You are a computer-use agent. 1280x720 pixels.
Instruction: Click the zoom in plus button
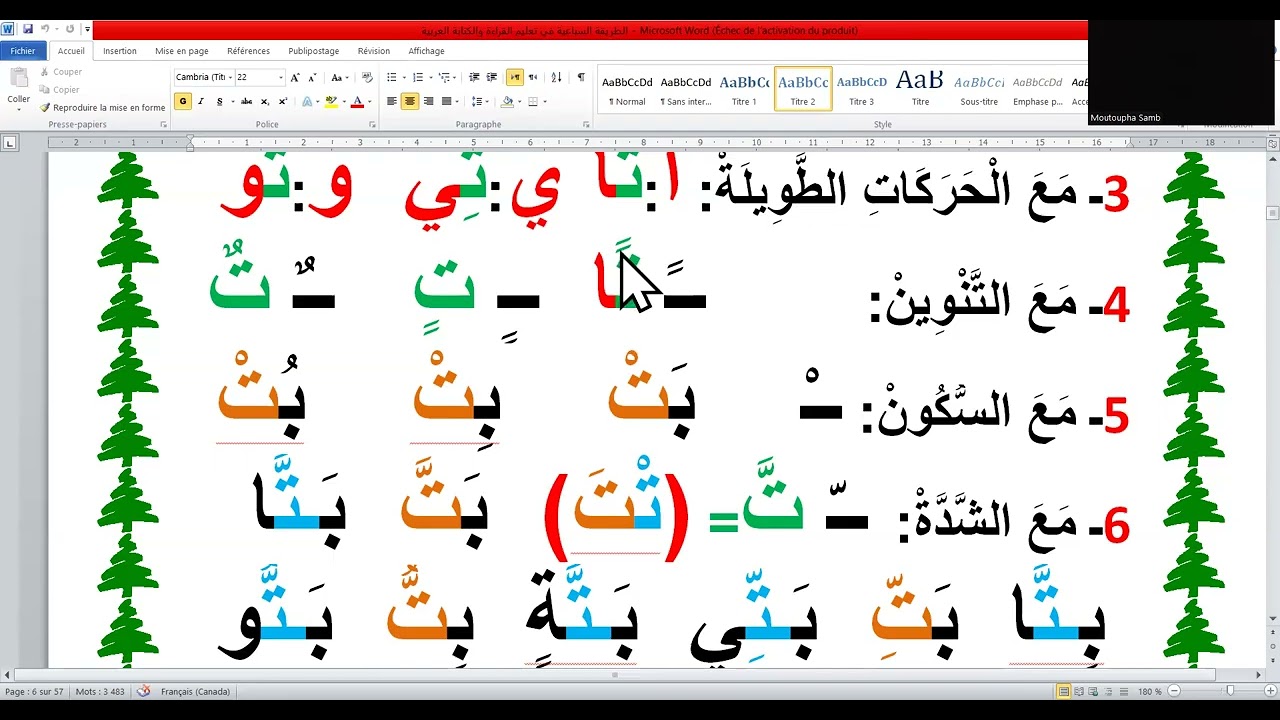[x=1270, y=691]
